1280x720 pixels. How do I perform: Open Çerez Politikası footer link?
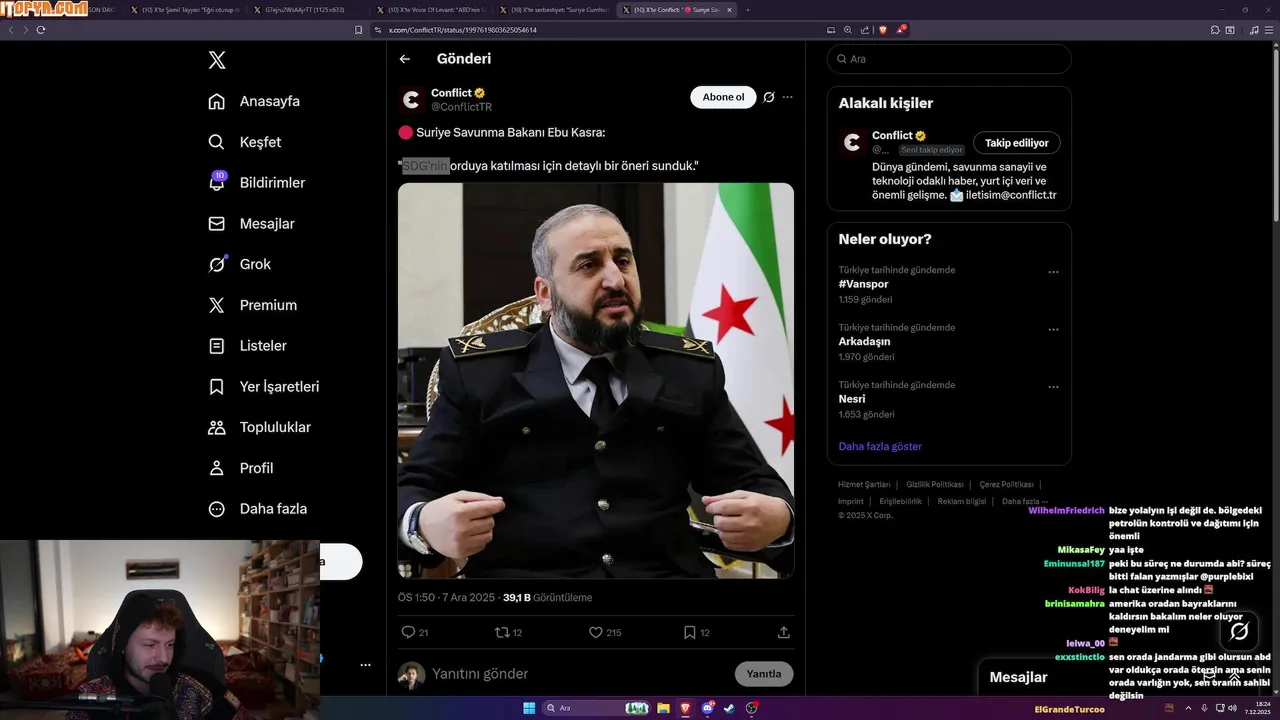1007,485
